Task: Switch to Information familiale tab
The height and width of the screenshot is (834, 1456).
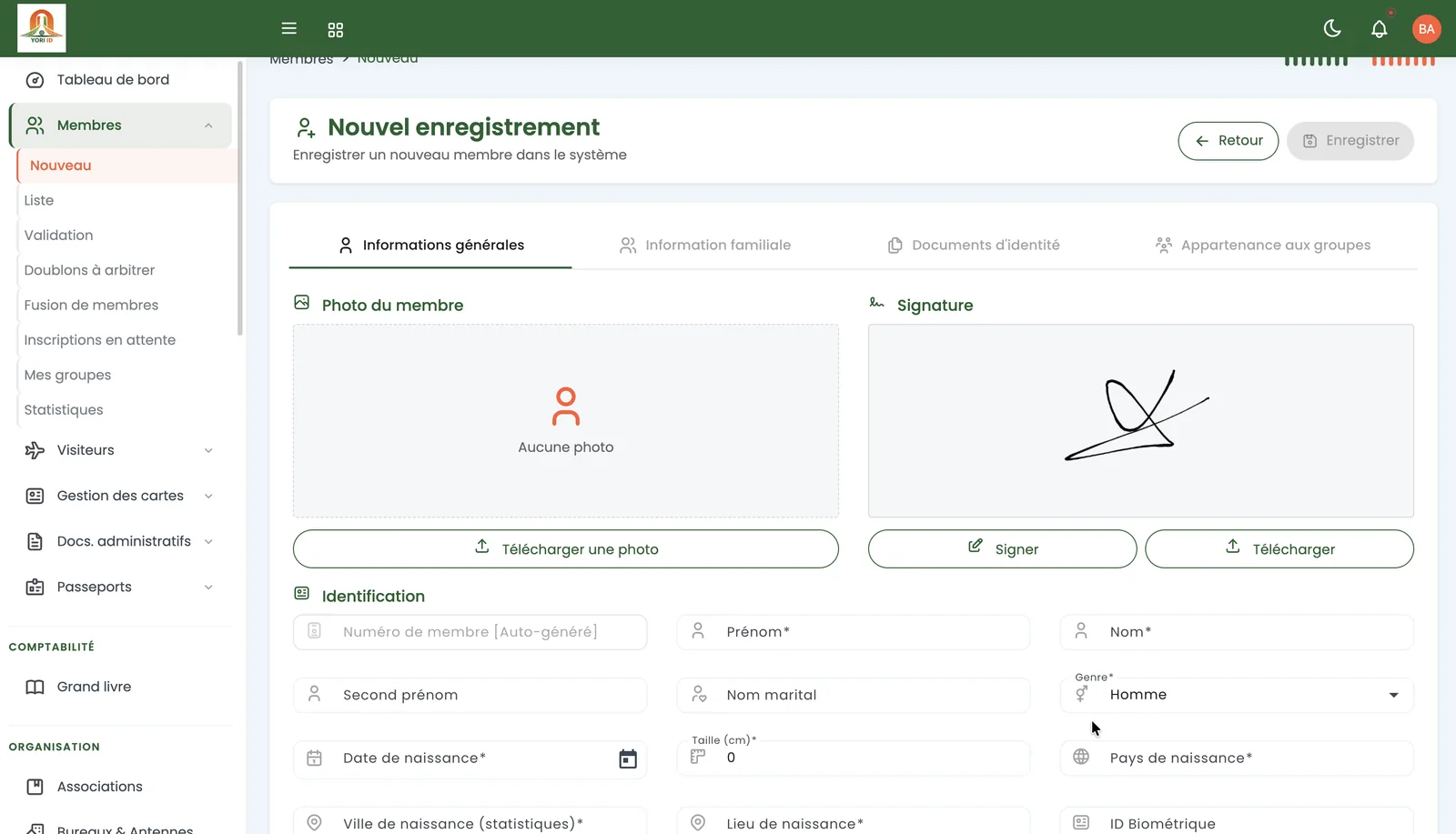Action: pyautogui.click(x=705, y=246)
